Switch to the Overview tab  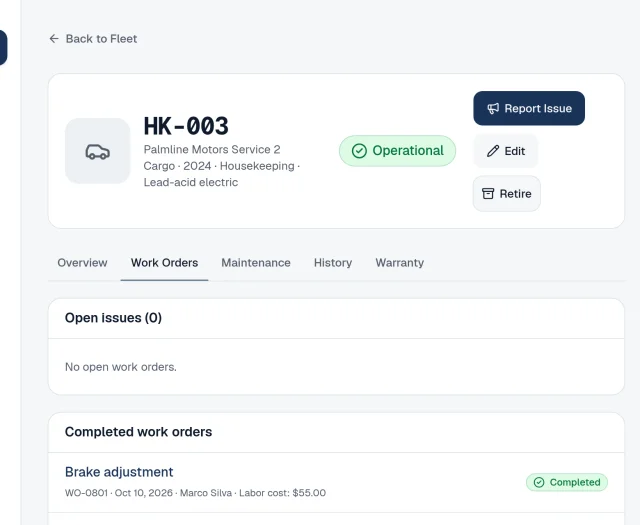pyautogui.click(x=82, y=262)
